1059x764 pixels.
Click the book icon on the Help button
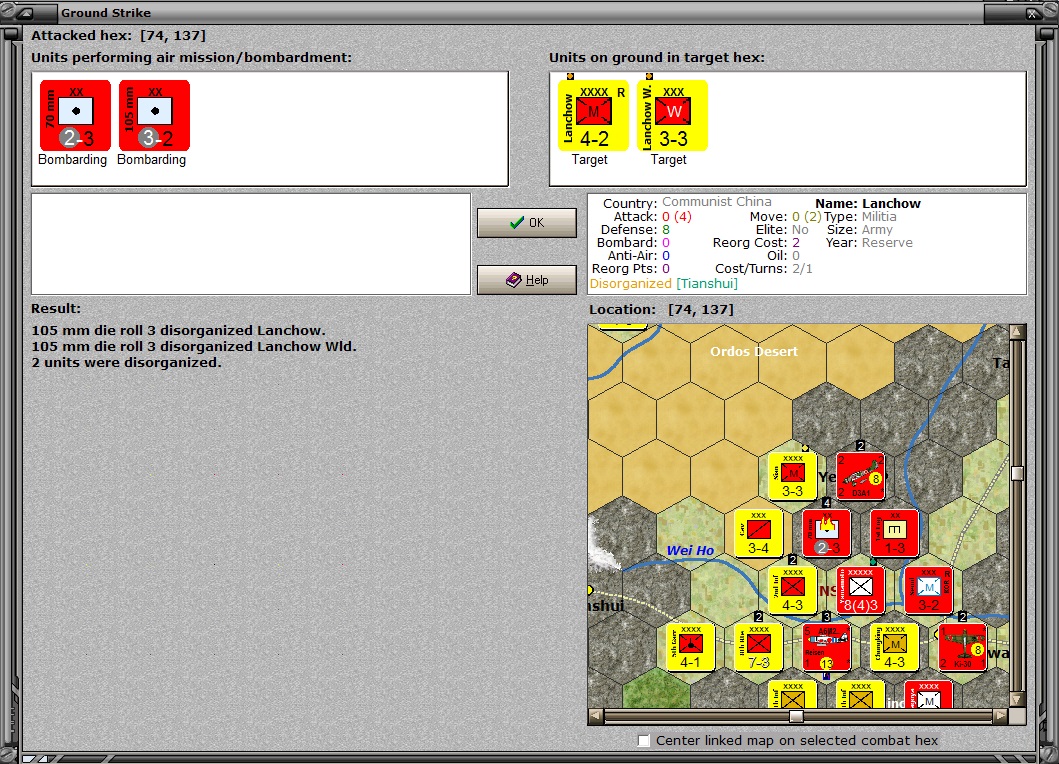(514, 280)
